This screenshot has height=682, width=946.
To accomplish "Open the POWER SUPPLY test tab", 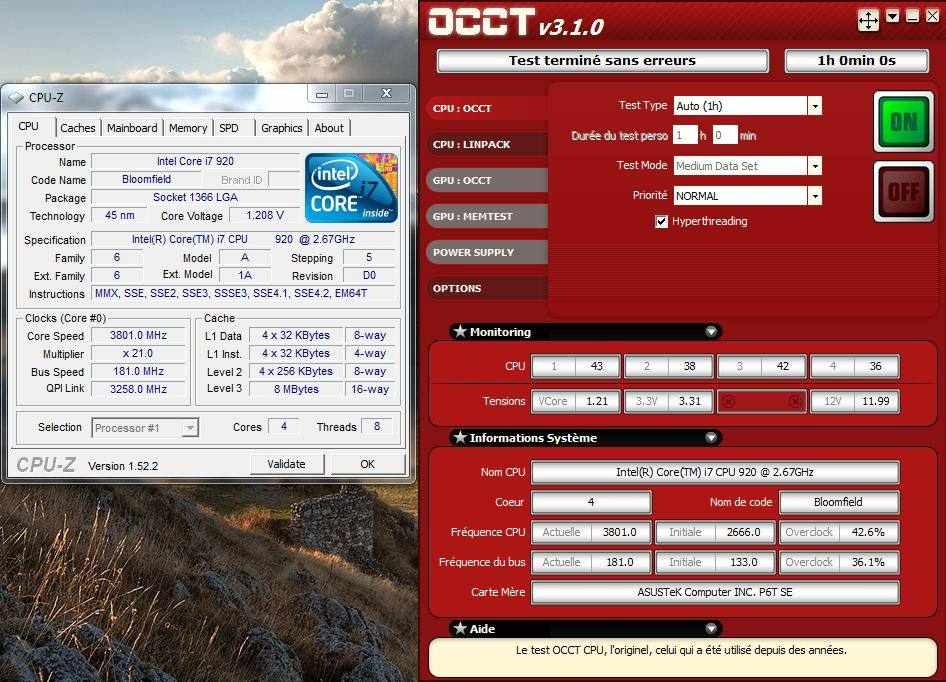I will 487,252.
